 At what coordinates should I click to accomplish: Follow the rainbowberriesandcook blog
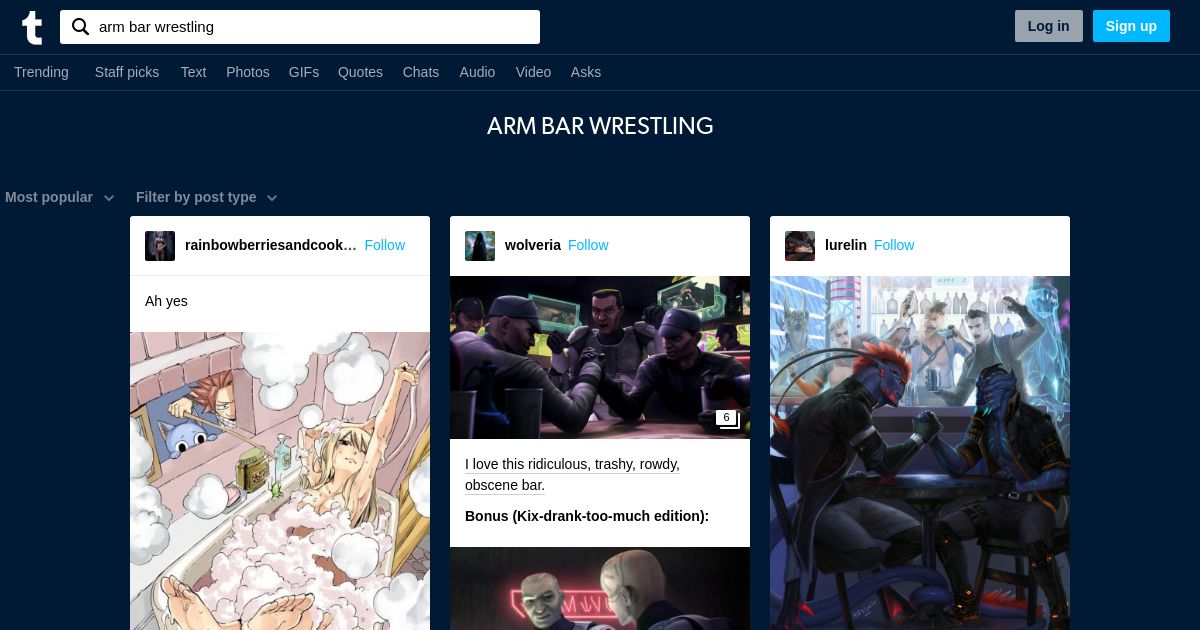(385, 245)
